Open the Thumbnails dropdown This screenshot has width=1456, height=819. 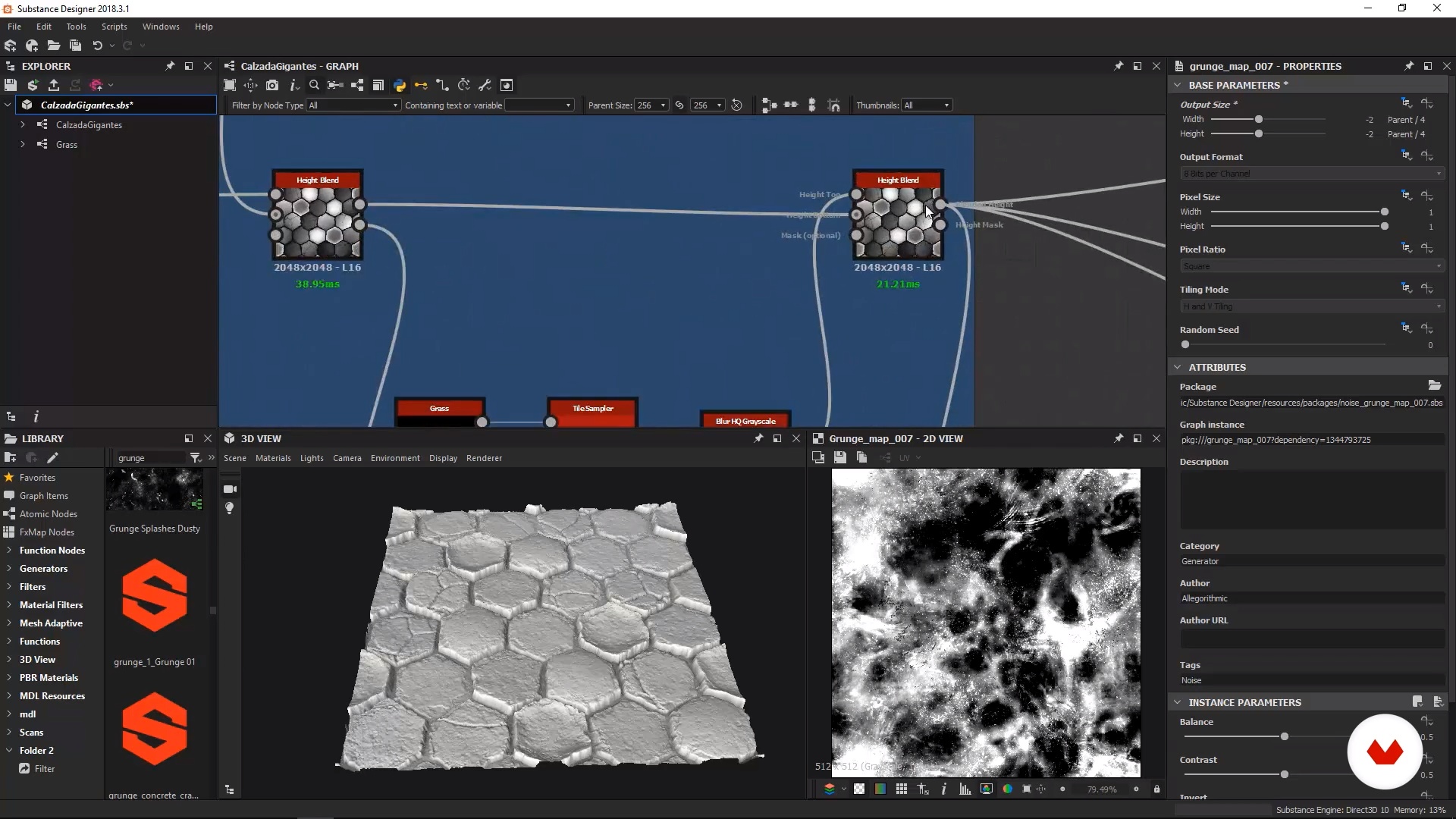[x=927, y=105]
